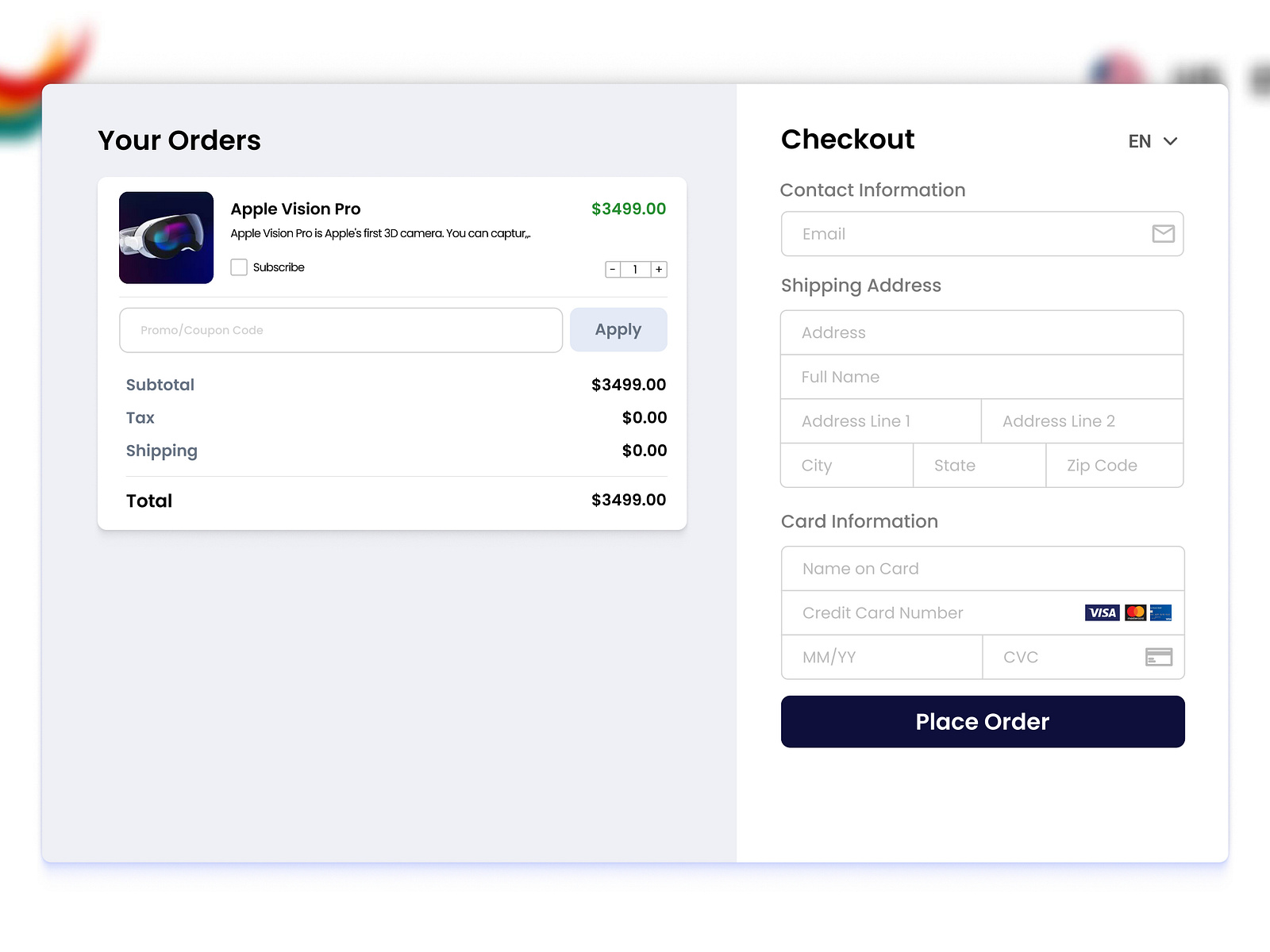Enable the Subscribe checkbox
Viewport: 1270px width, 952px height.
239,267
